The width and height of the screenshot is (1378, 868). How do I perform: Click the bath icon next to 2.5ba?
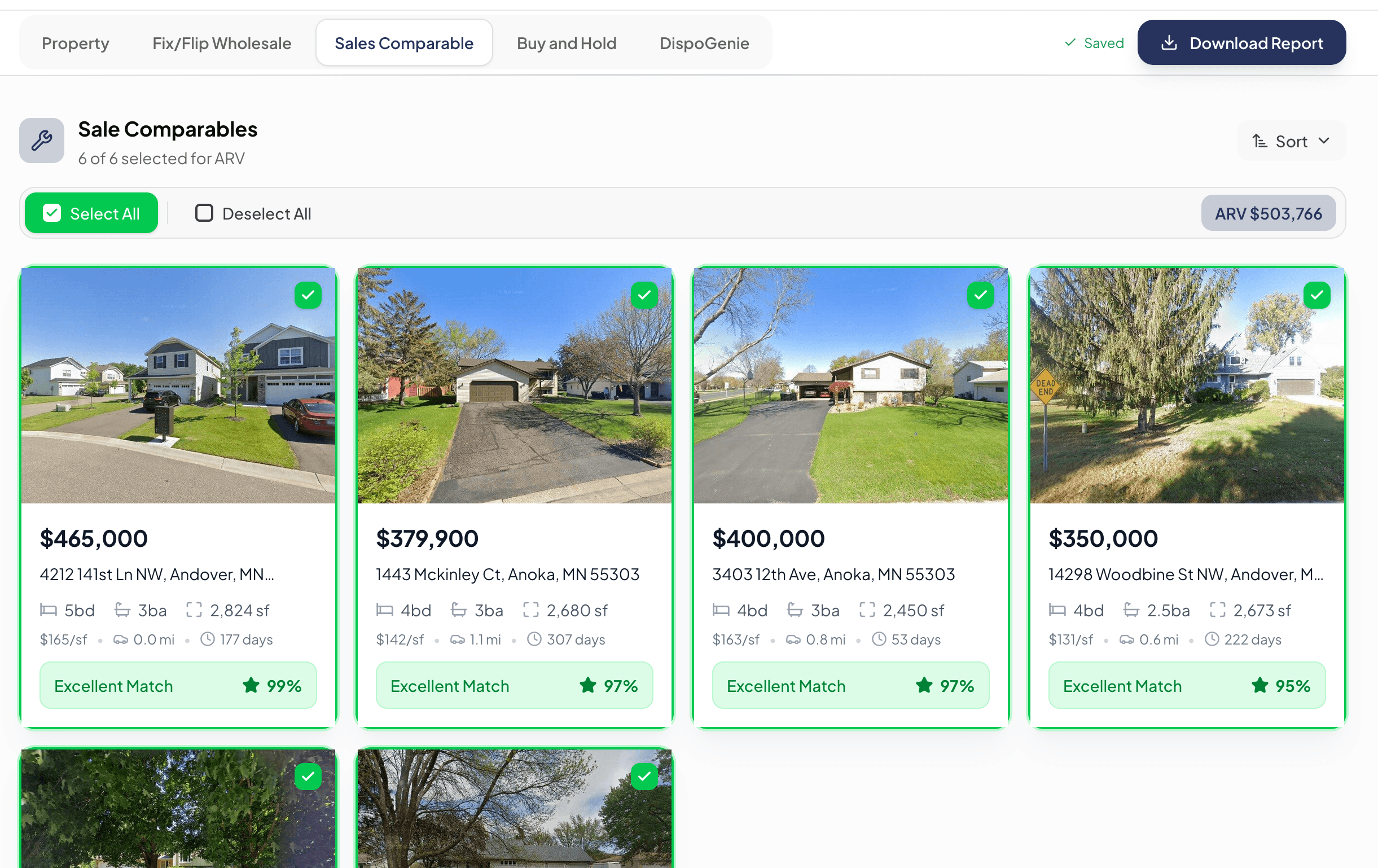1131,610
